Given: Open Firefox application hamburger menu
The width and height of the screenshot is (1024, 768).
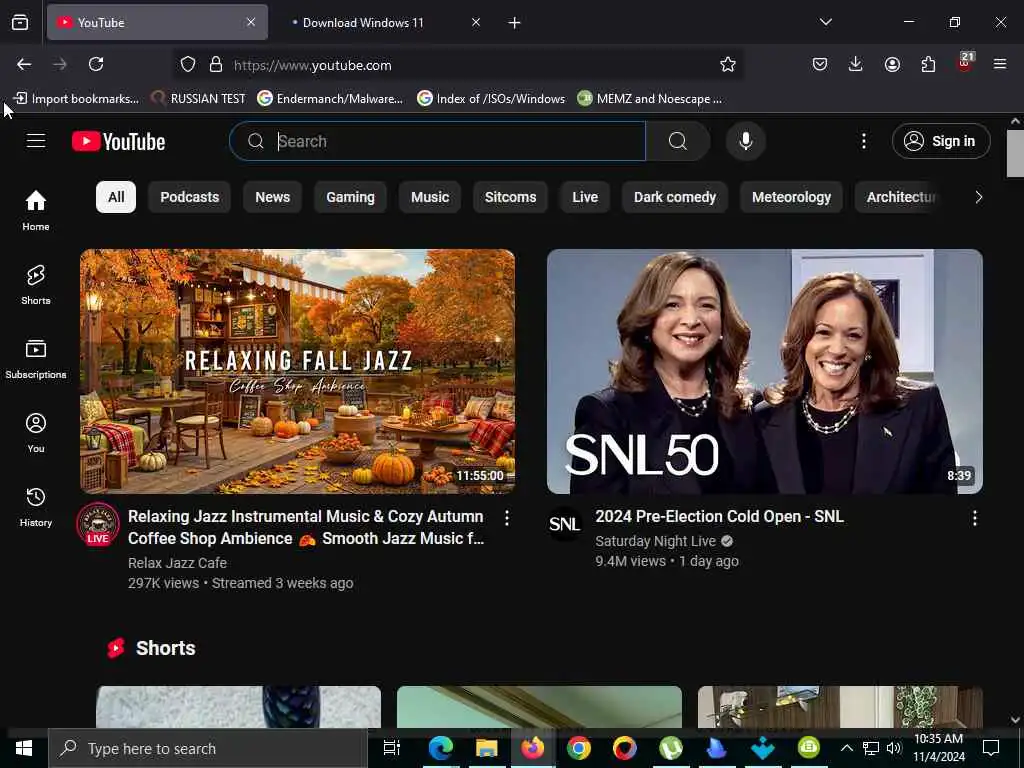Looking at the screenshot, I should point(1000,64).
